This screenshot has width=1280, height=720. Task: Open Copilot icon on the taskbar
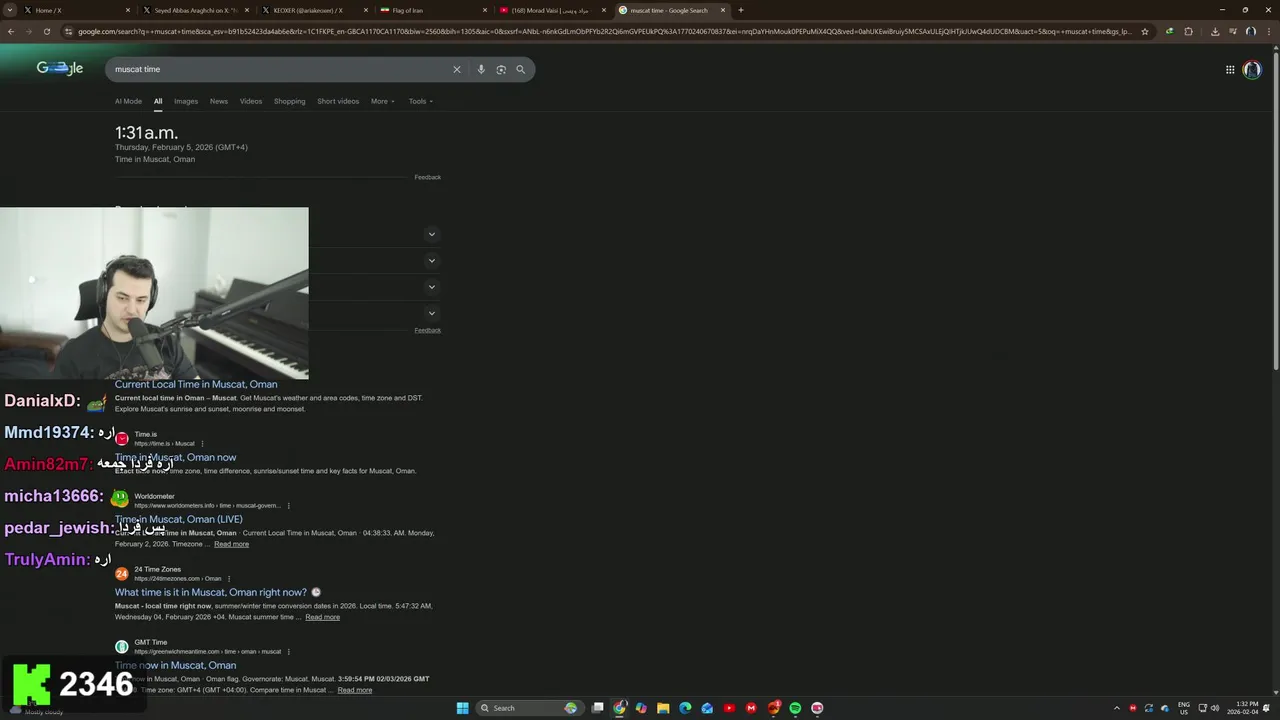pyautogui.click(x=641, y=708)
